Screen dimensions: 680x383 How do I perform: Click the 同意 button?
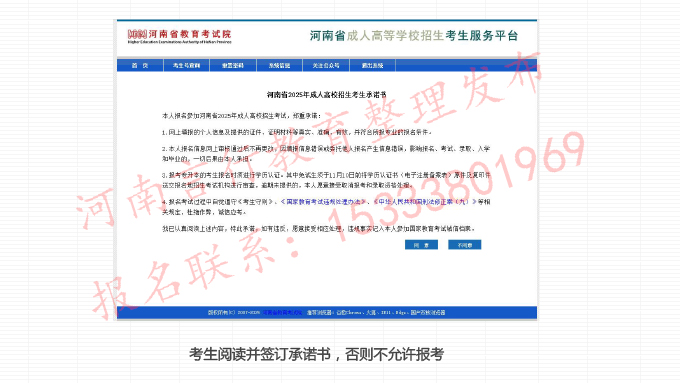pos(421,245)
